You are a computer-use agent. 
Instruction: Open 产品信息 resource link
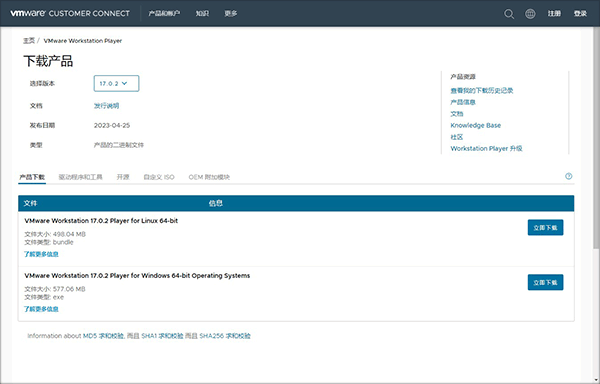(x=463, y=102)
